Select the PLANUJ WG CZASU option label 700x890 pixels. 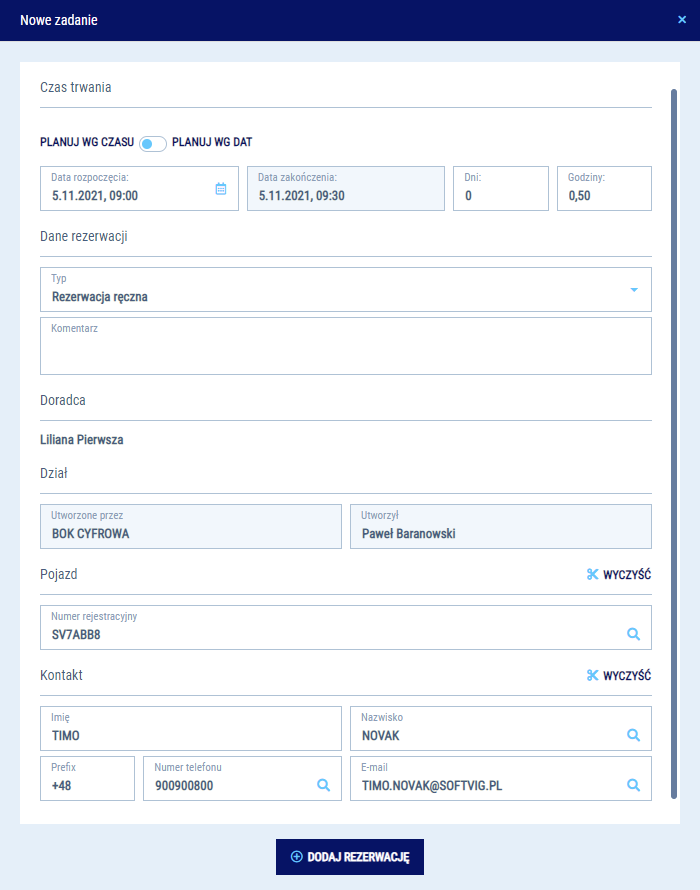(x=87, y=143)
